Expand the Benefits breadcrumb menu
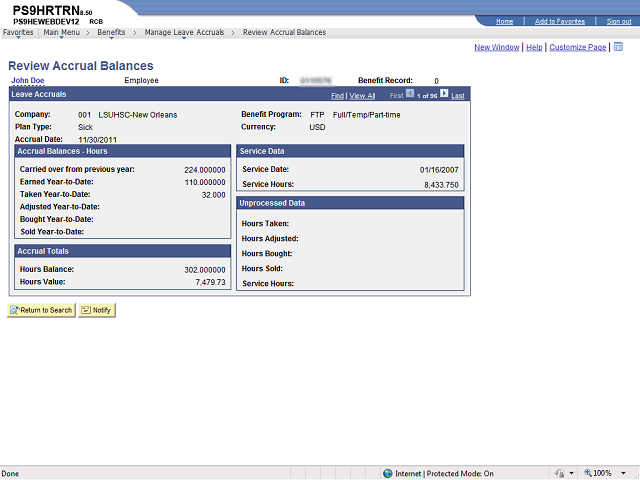Viewport: 640px width, 480px height. tap(111, 32)
